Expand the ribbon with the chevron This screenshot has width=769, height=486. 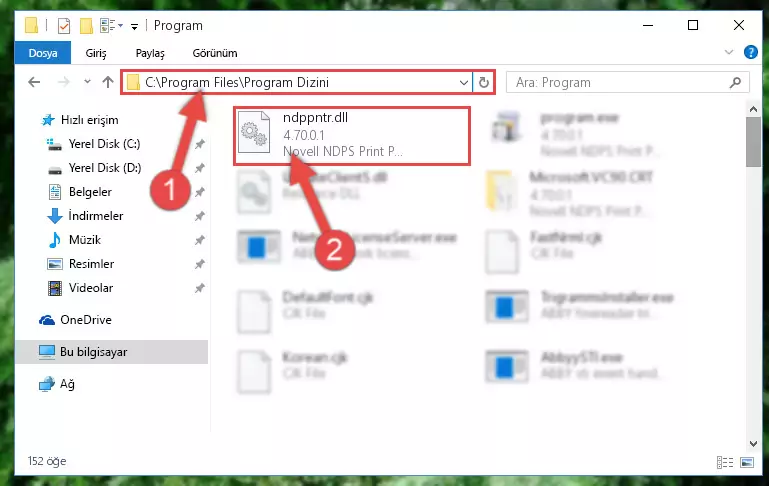point(729,52)
